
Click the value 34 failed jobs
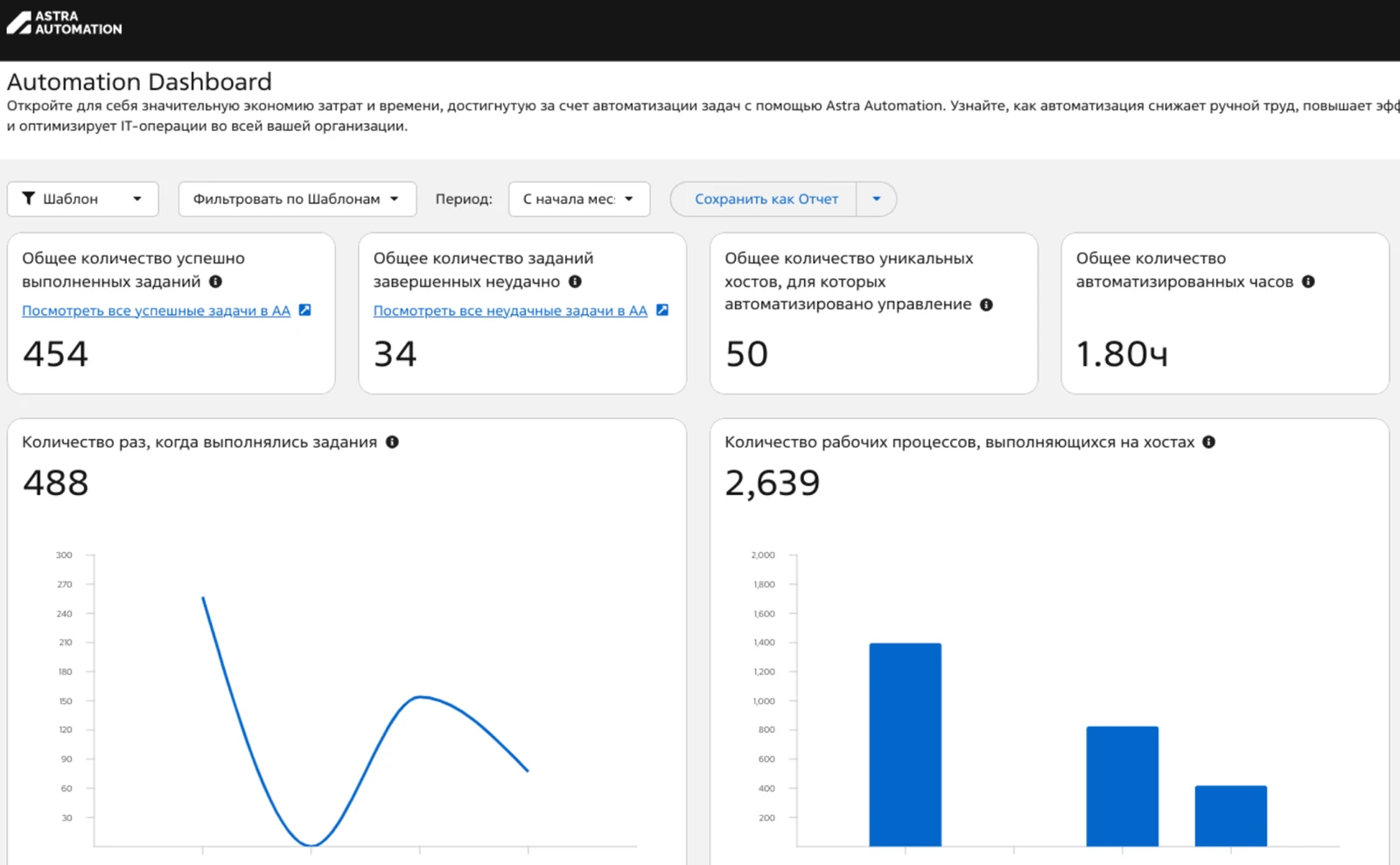pyautogui.click(x=395, y=353)
